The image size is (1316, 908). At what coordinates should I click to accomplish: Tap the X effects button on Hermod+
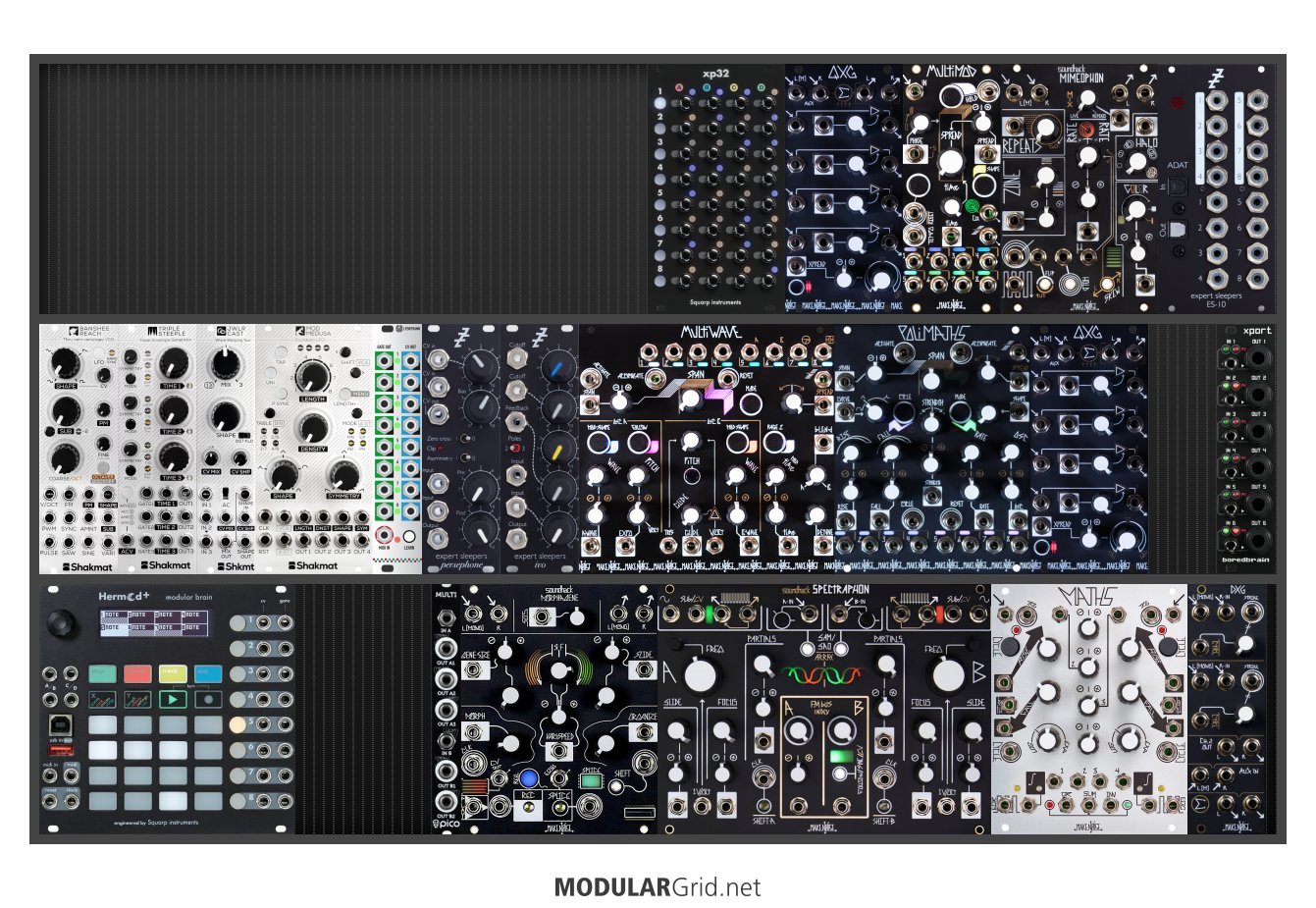coord(102,700)
